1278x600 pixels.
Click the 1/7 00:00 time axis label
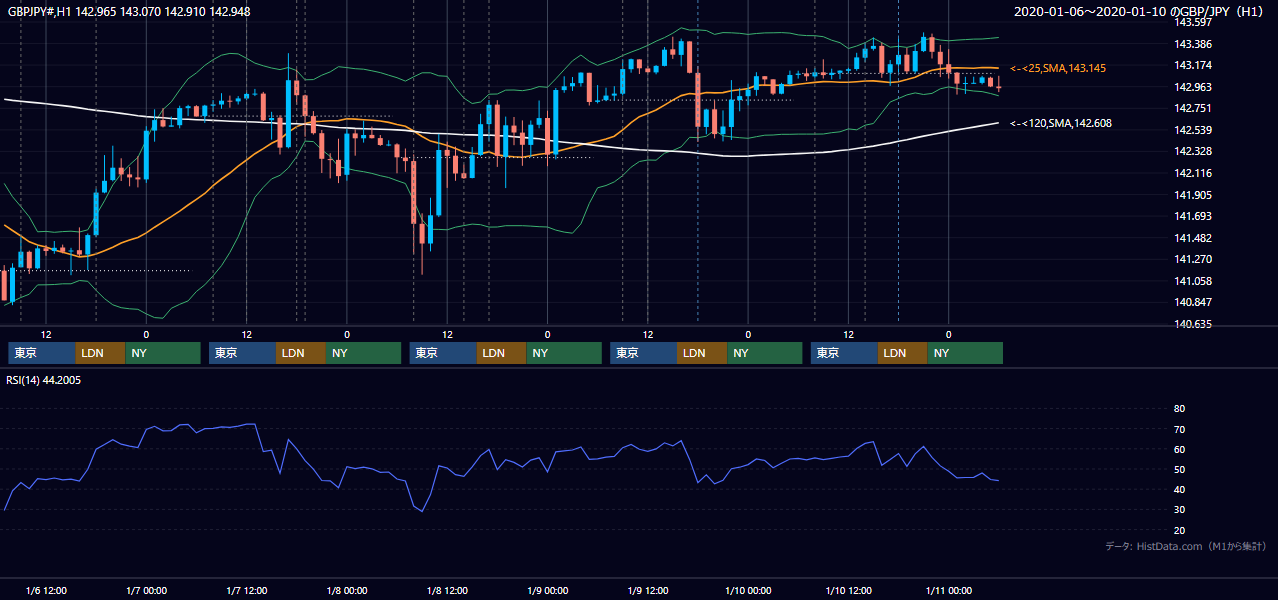tap(146, 590)
